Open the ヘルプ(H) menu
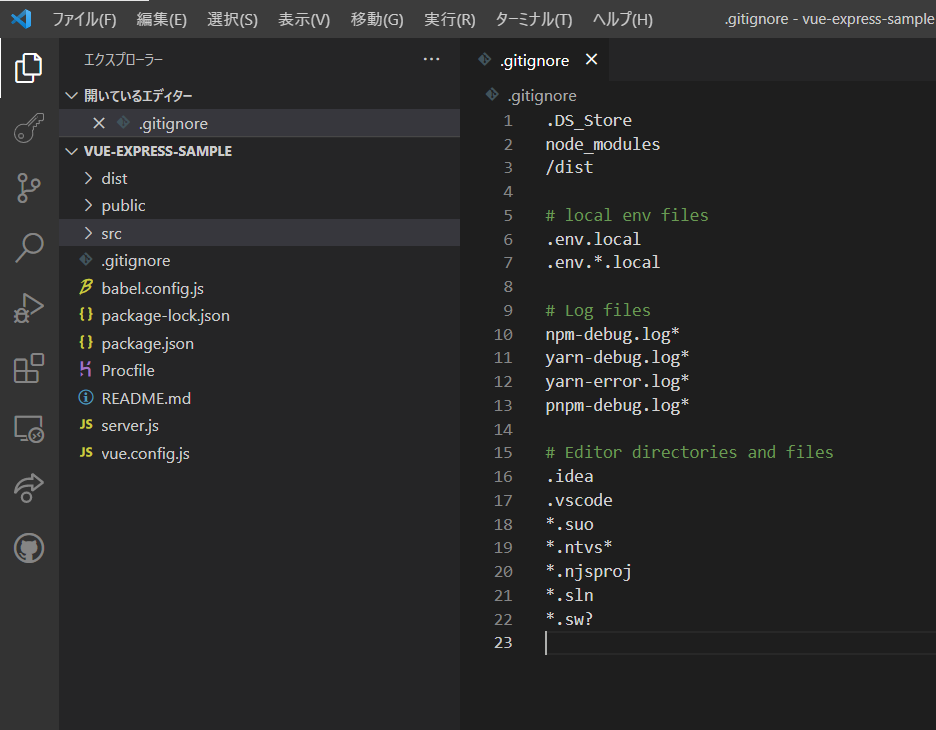Viewport: 936px width, 730px height. point(623,20)
